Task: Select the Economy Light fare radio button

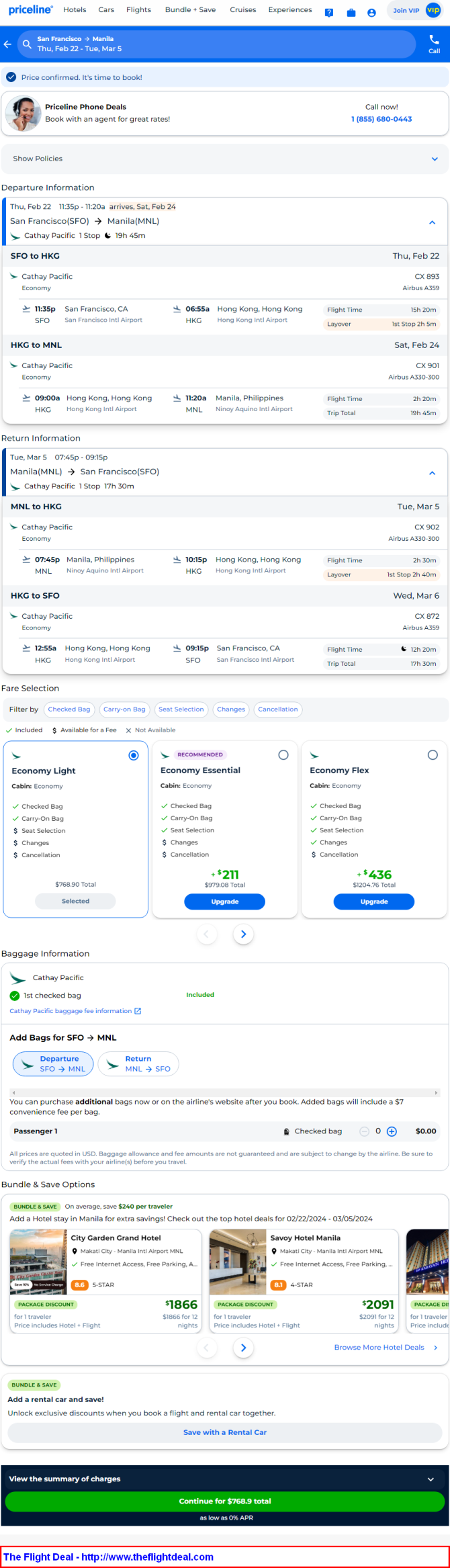Action: 134,755
